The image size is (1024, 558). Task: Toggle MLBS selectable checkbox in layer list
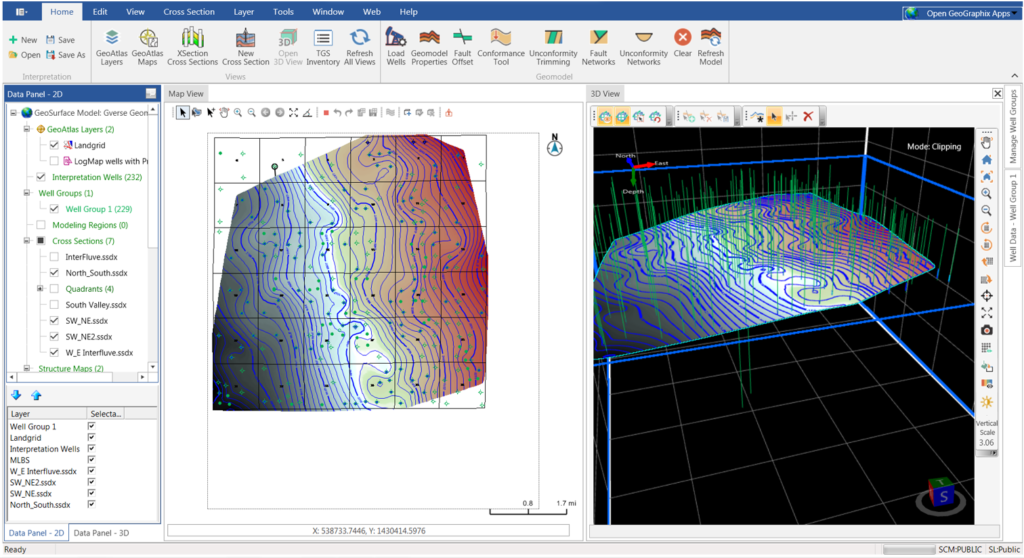[x=91, y=459]
